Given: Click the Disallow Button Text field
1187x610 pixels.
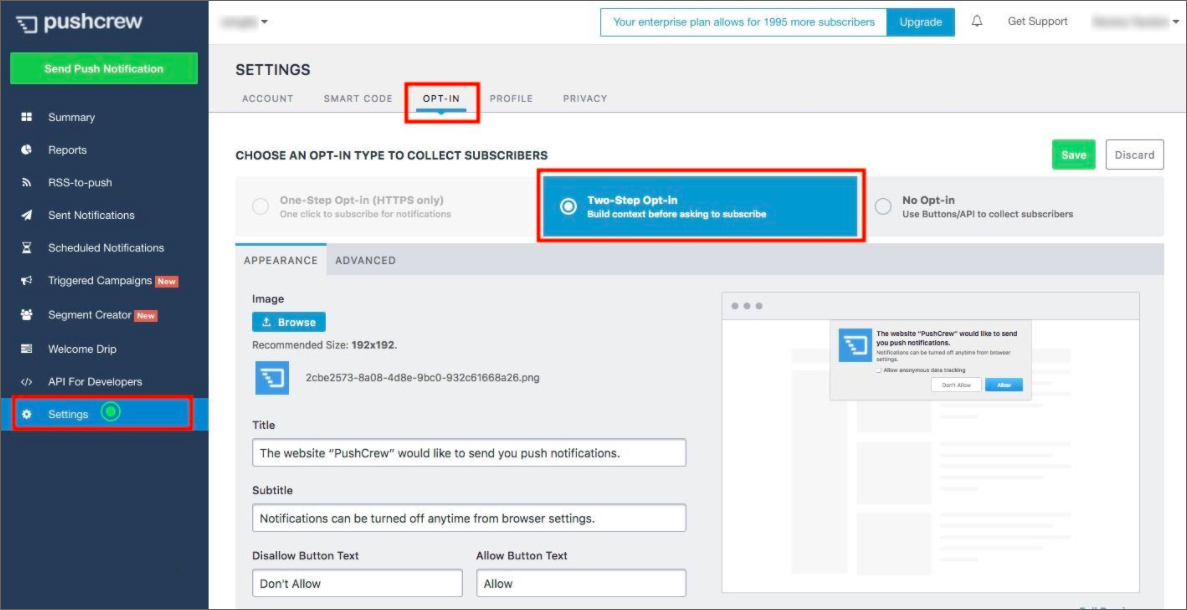Looking at the screenshot, I should point(357,583).
